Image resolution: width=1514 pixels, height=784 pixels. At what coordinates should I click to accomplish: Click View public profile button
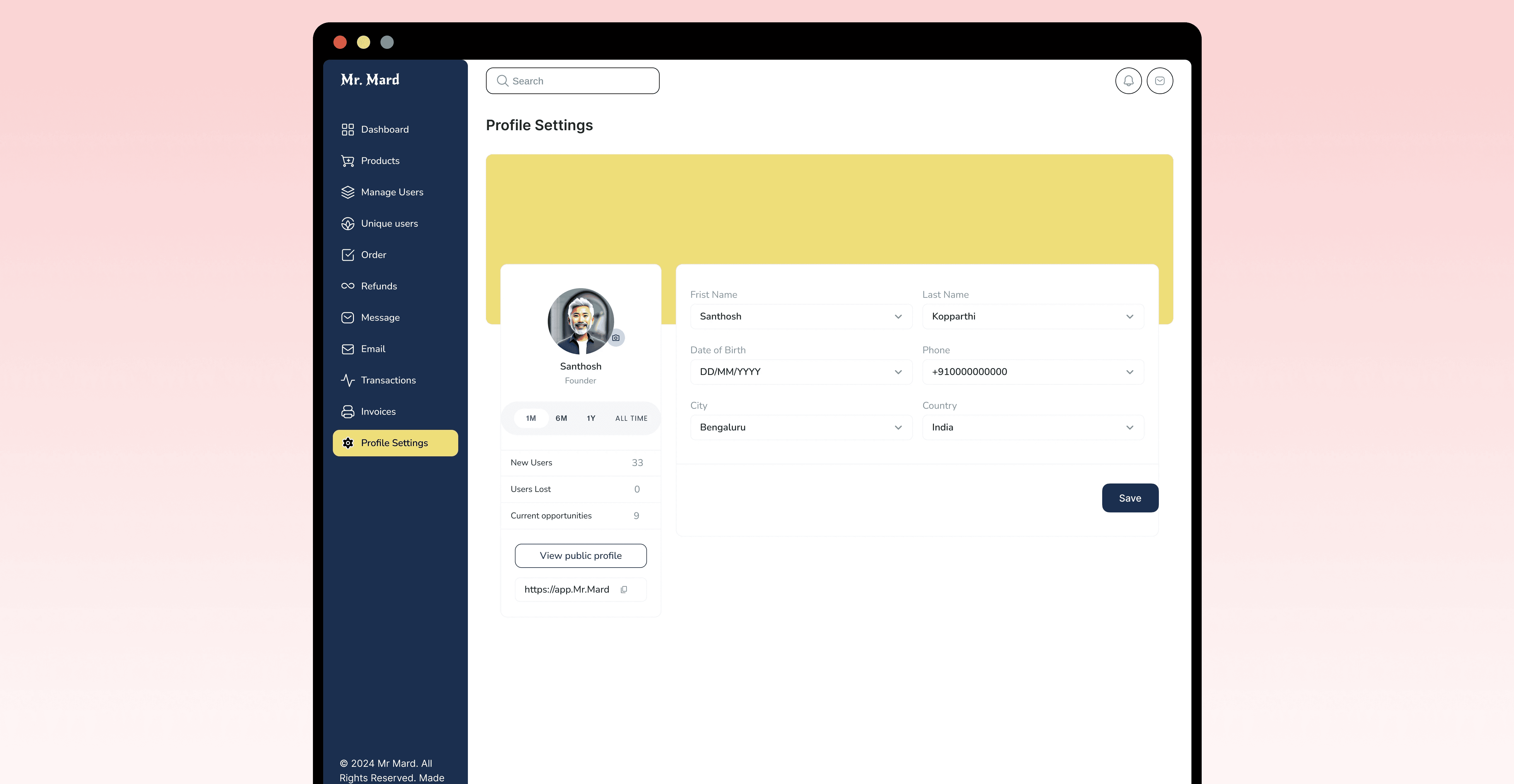580,556
